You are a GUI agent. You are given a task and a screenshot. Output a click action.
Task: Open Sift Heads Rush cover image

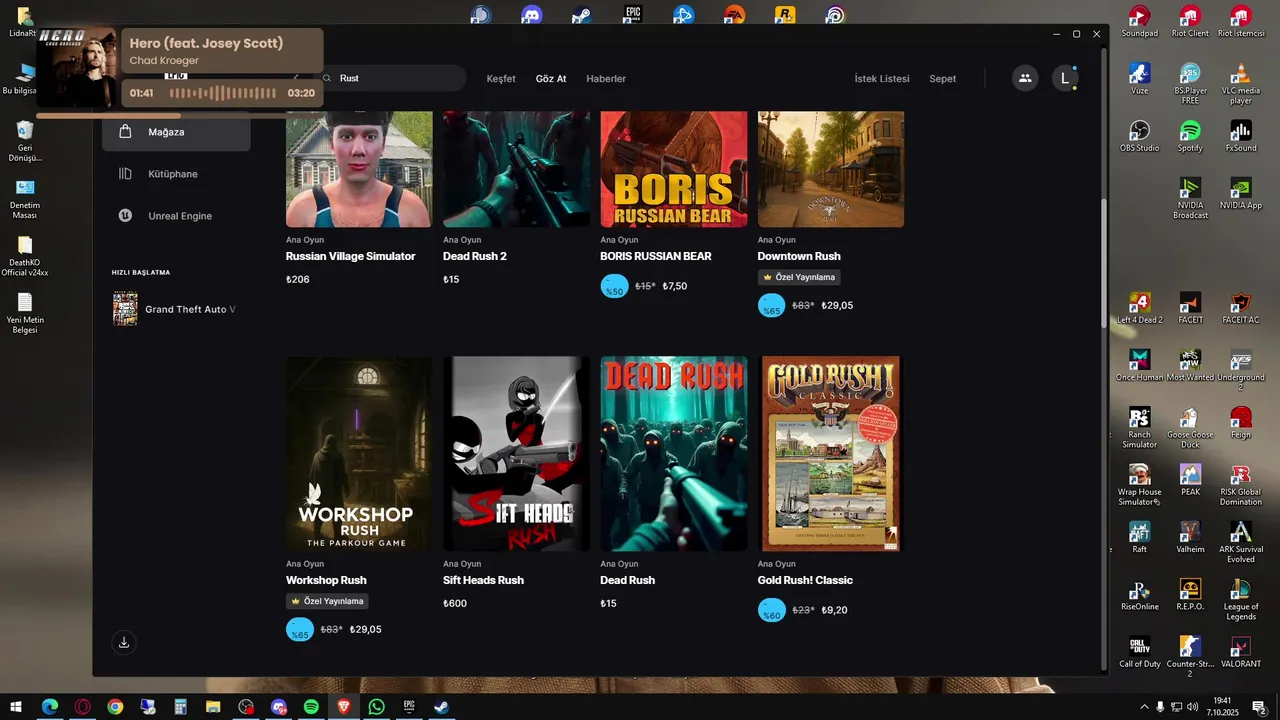516,454
